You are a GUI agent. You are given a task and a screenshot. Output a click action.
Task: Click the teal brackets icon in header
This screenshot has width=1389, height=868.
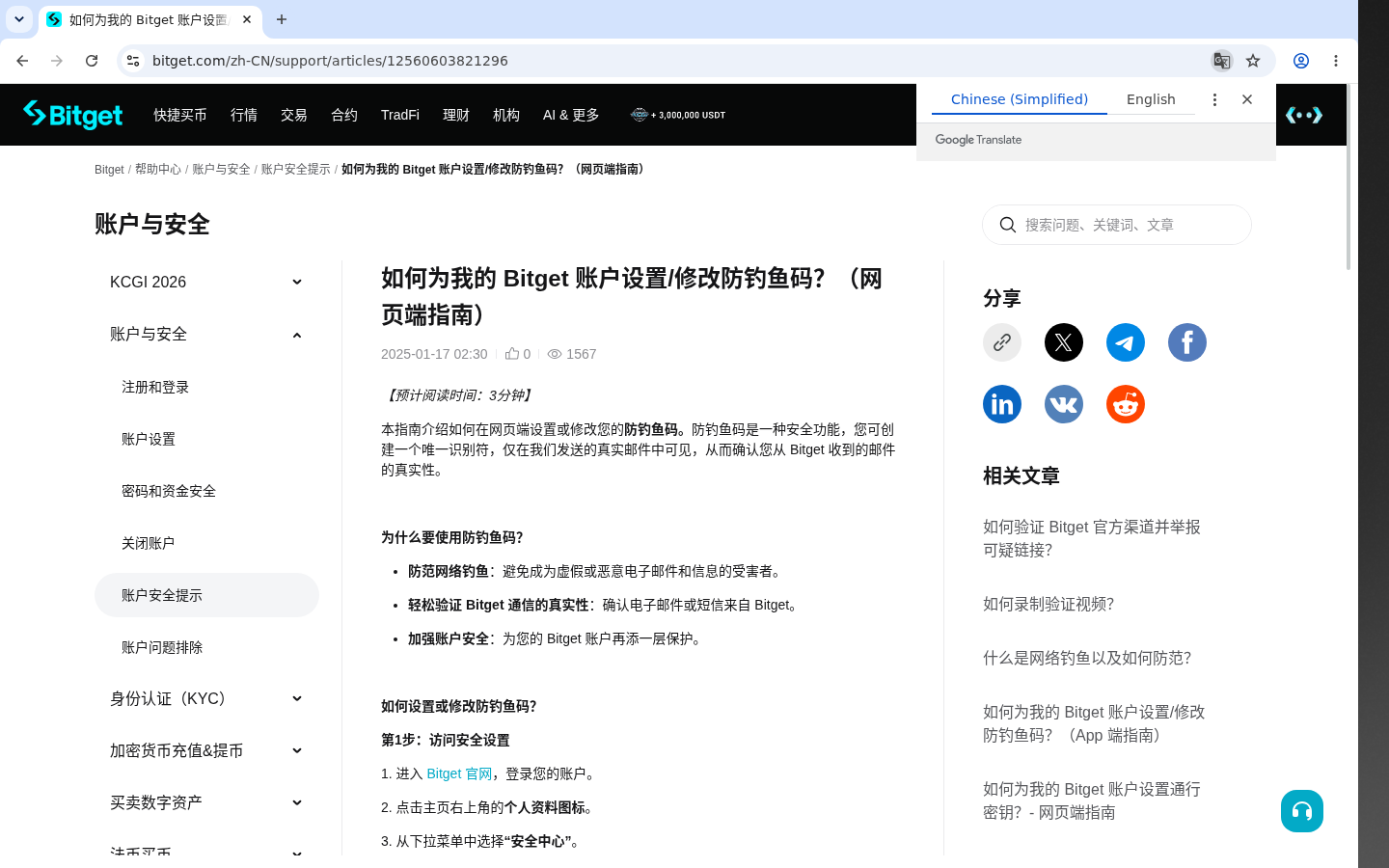tap(1304, 115)
